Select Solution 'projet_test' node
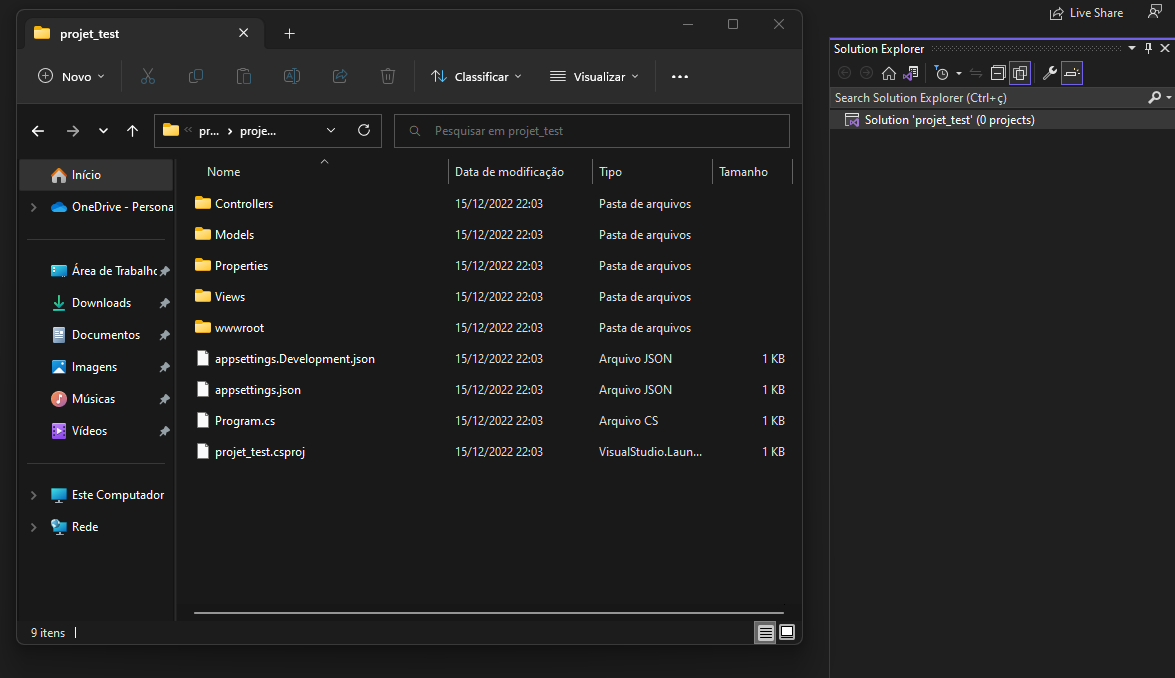This screenshot has height=678, width=1175. pyautogui.click(x=949, y=120)
